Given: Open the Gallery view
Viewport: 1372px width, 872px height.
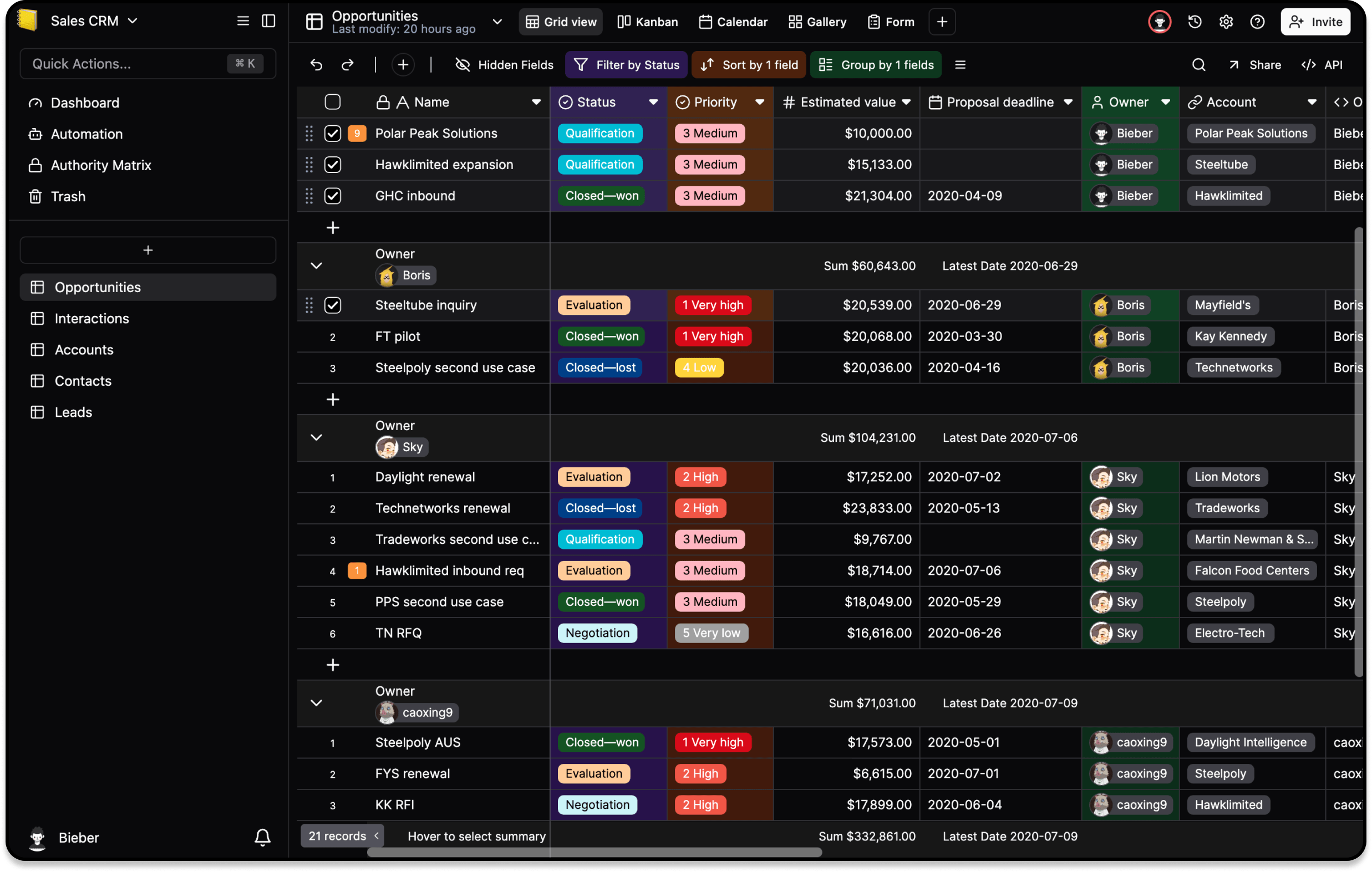Looking at the screenshot, I should coord(817,22).
